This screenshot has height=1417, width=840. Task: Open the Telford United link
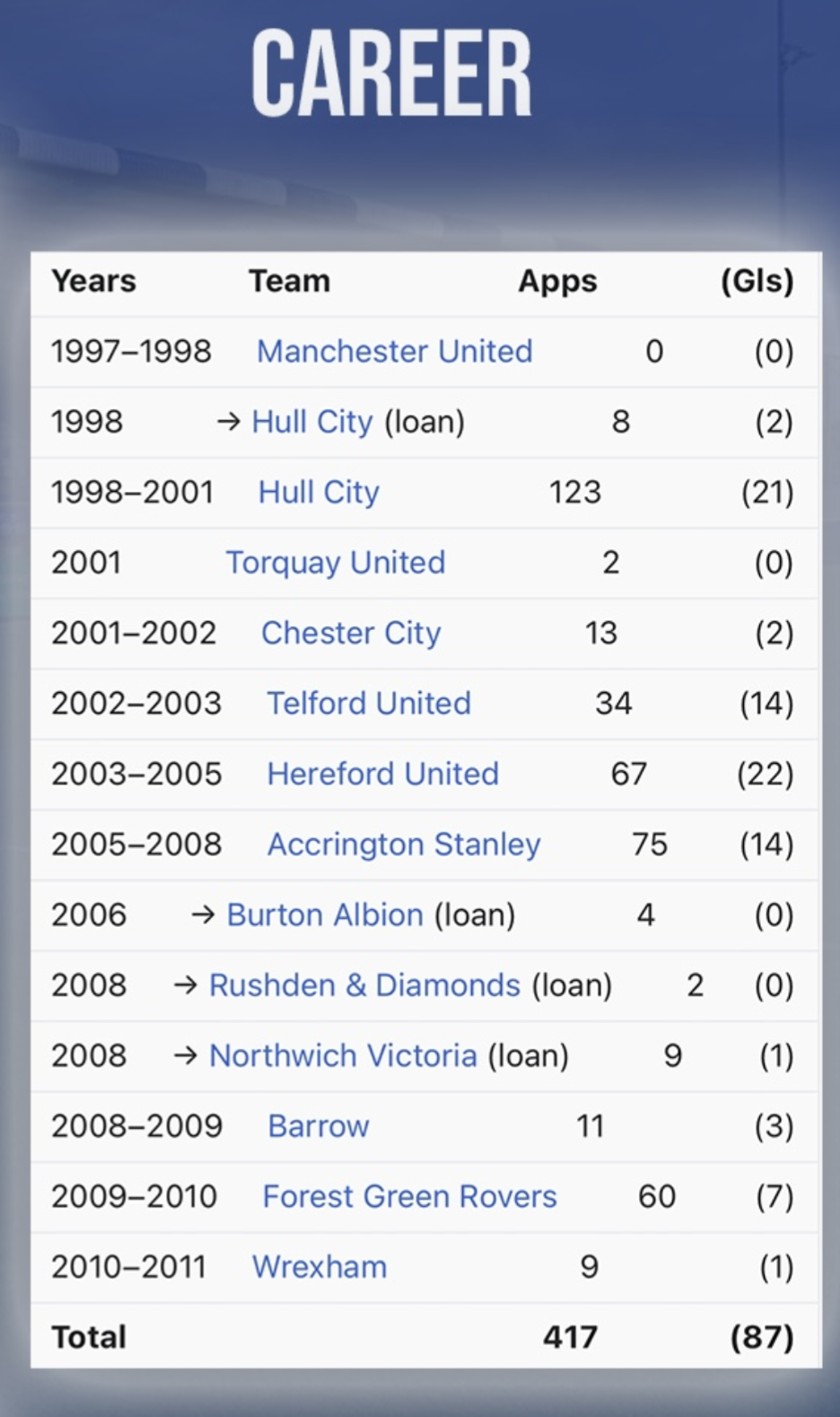coord(369,703)
